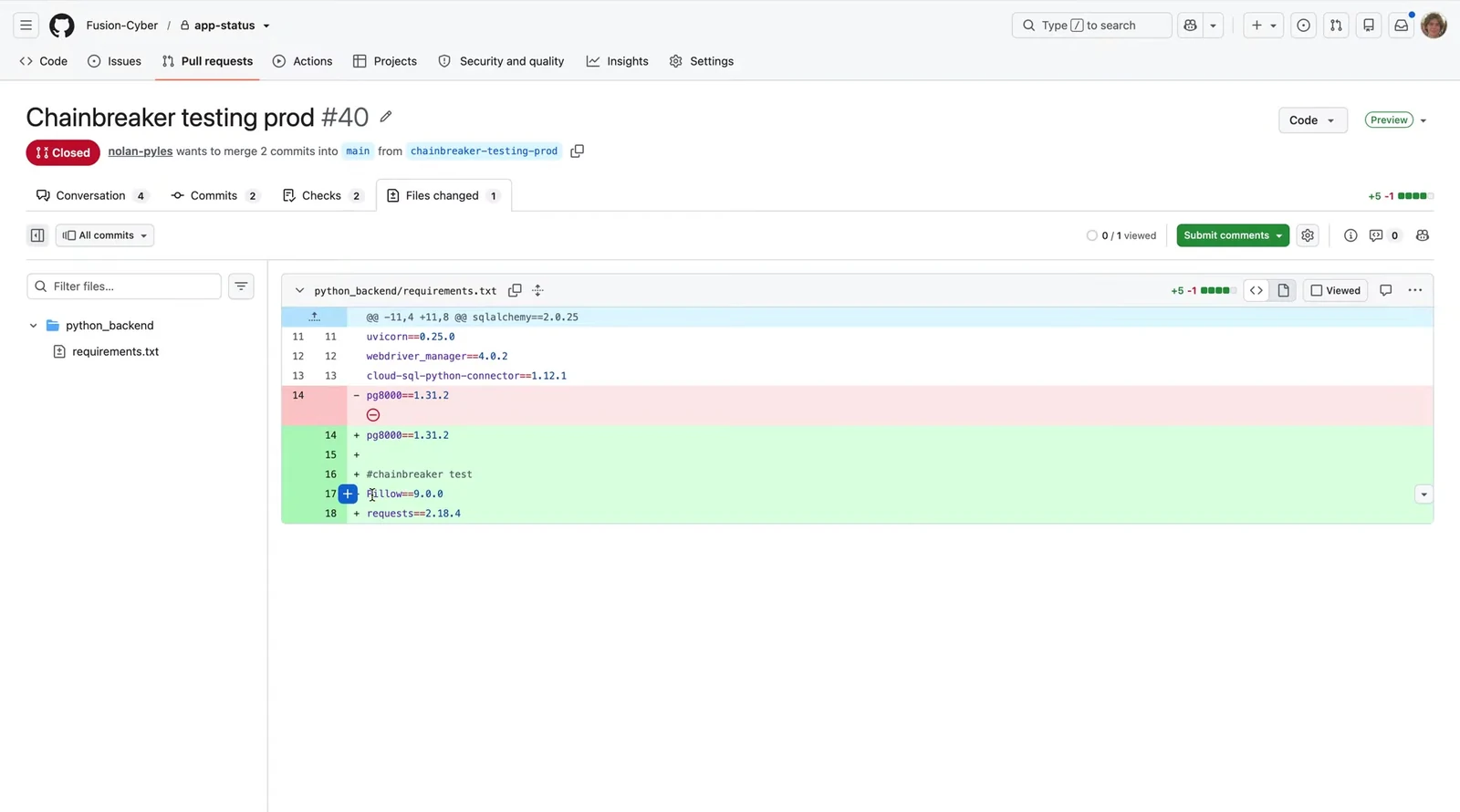Open the info circle icon
1460x812 pixels.
1350,235
